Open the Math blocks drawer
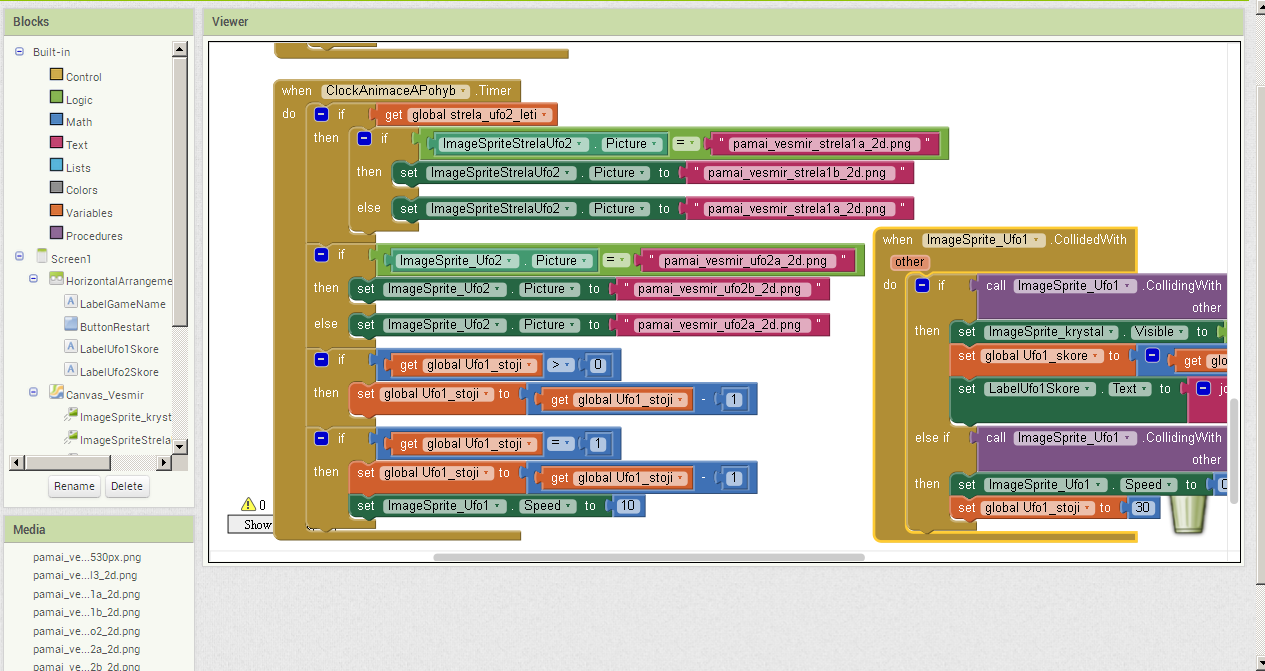Image resolution: width=1265 pixels, height=671 pixels. point(71,122)
